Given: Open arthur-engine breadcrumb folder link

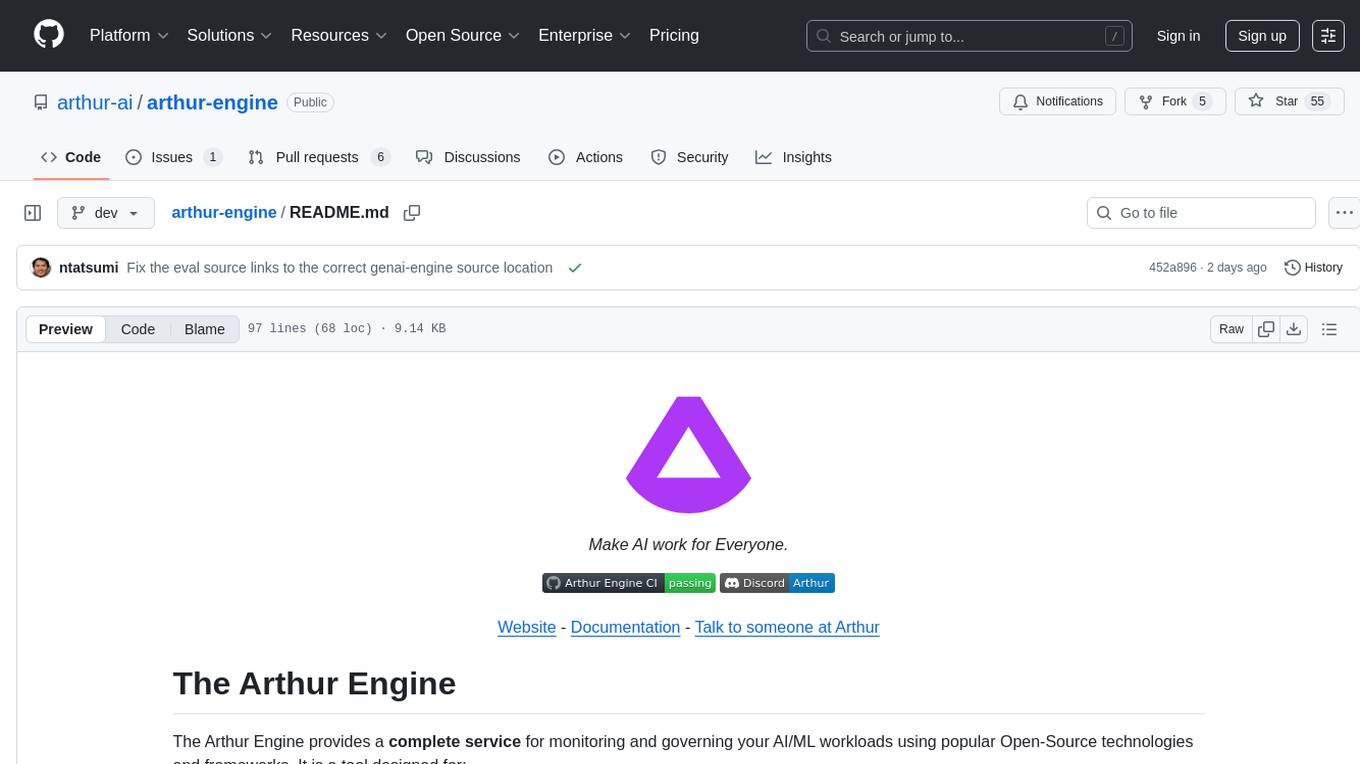Looking at the screenshot, I should (224, 212).
